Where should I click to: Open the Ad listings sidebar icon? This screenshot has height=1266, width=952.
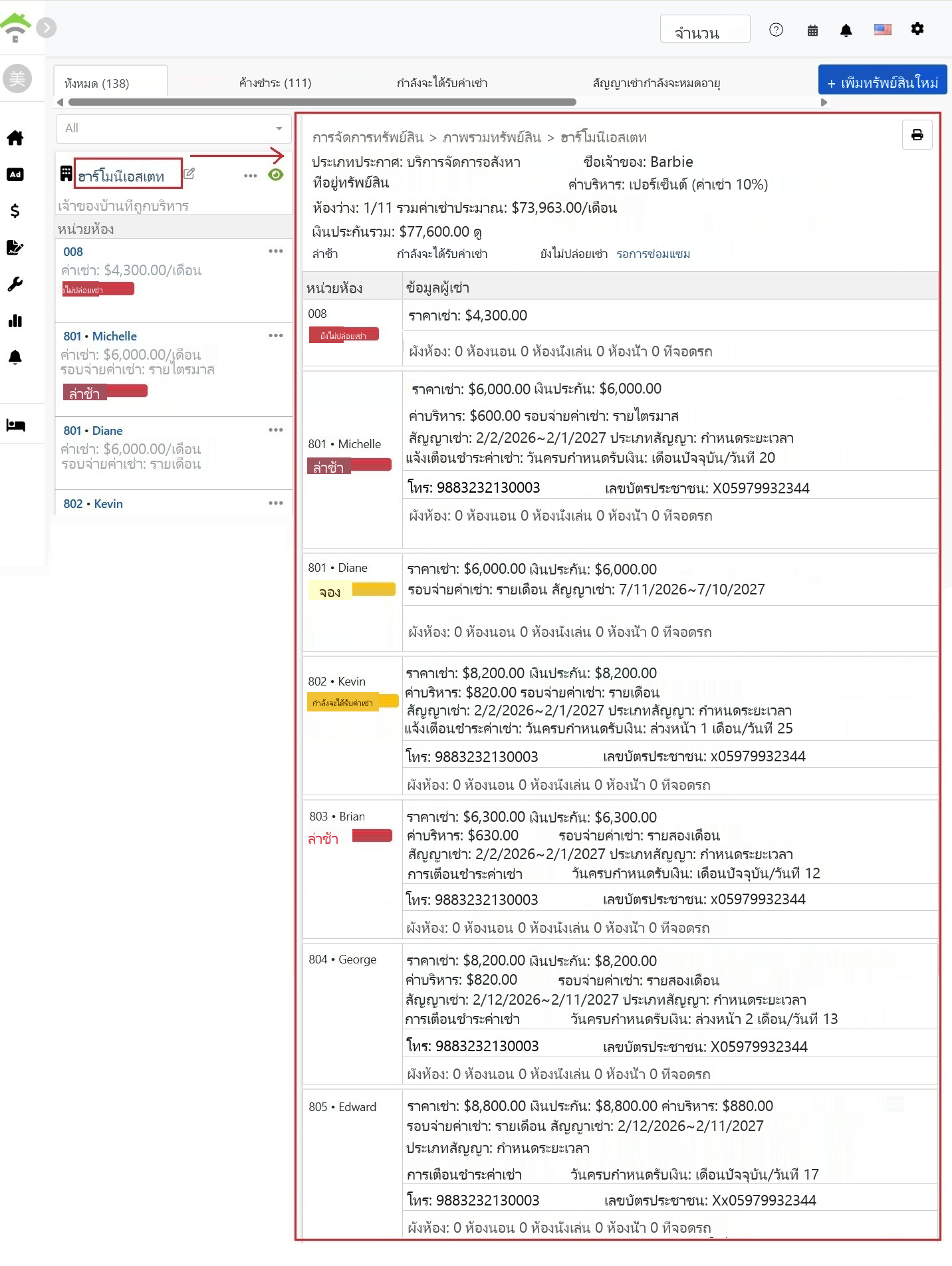(15, 174)
